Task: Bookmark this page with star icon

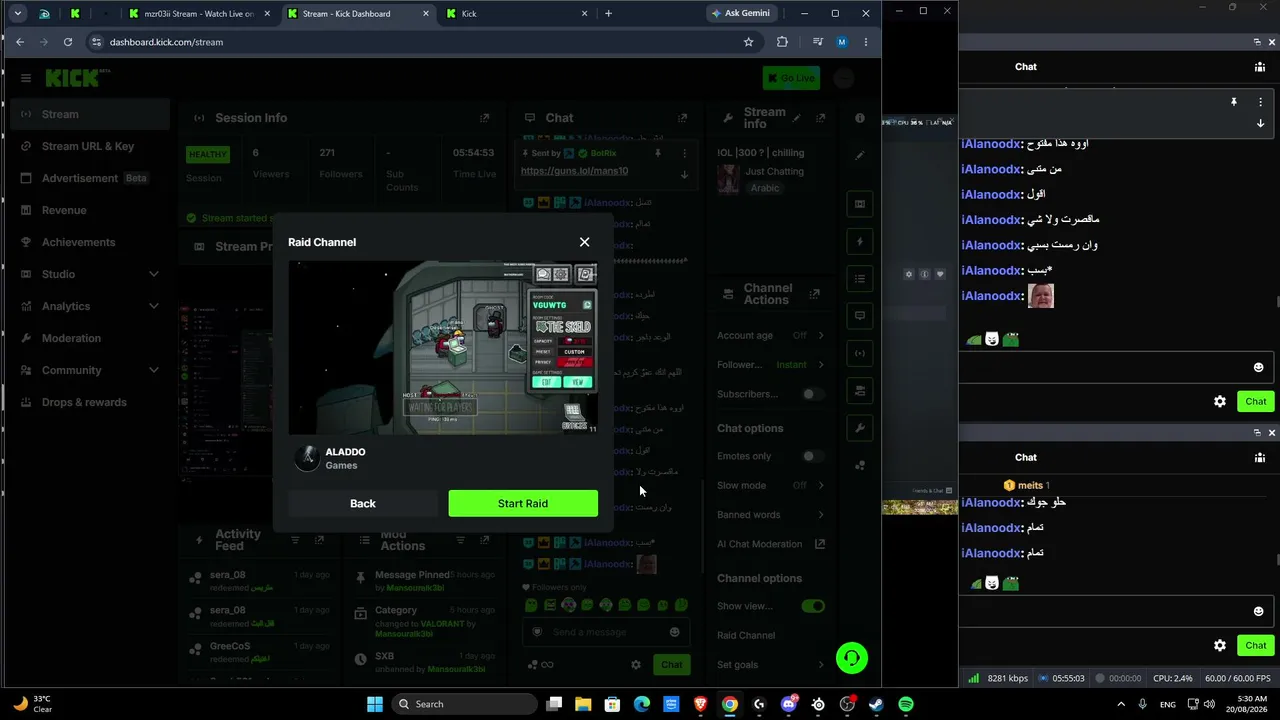Action: tap(748, 42)
